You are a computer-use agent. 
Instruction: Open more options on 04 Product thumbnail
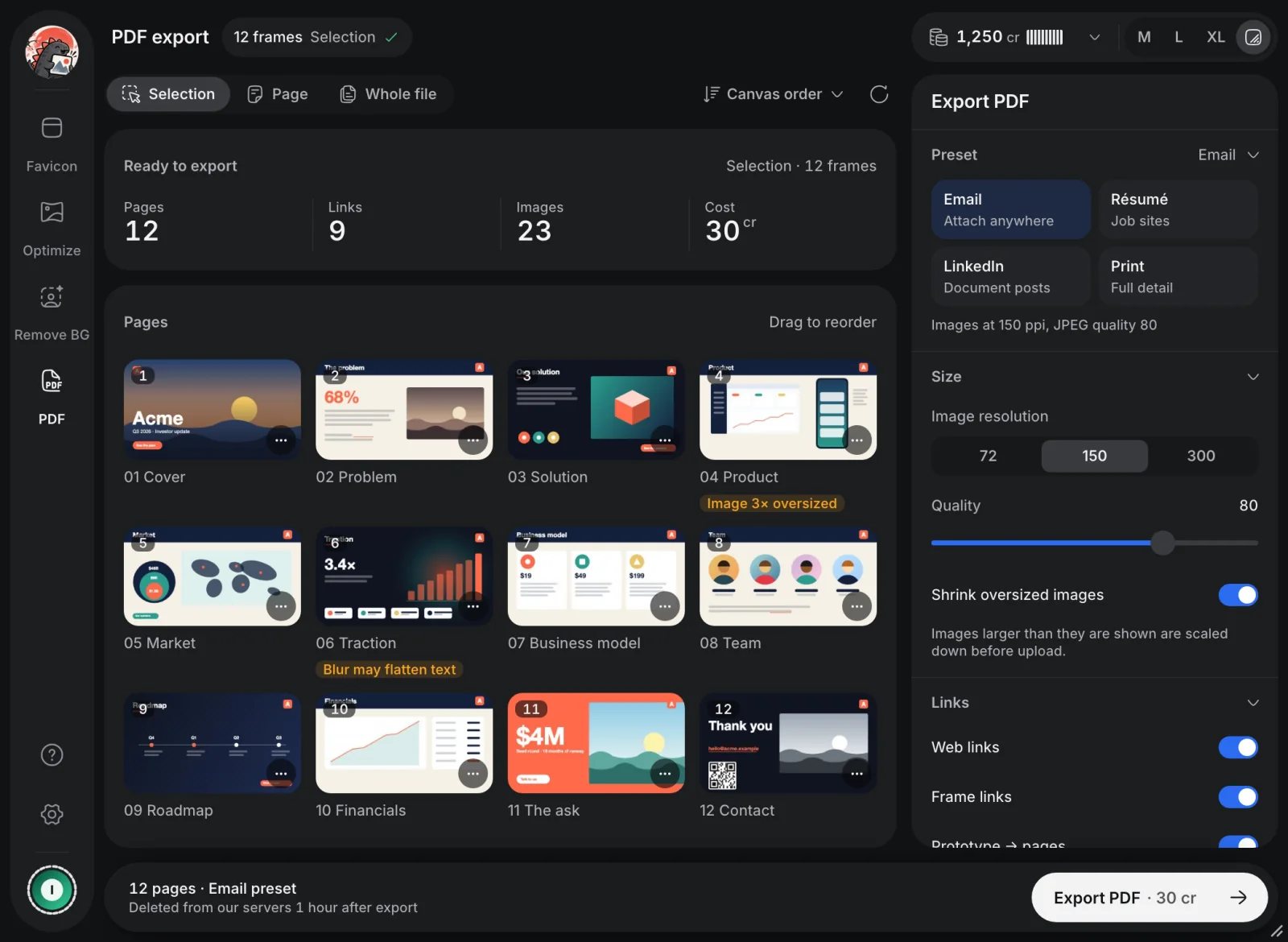(x=857, y=440)
